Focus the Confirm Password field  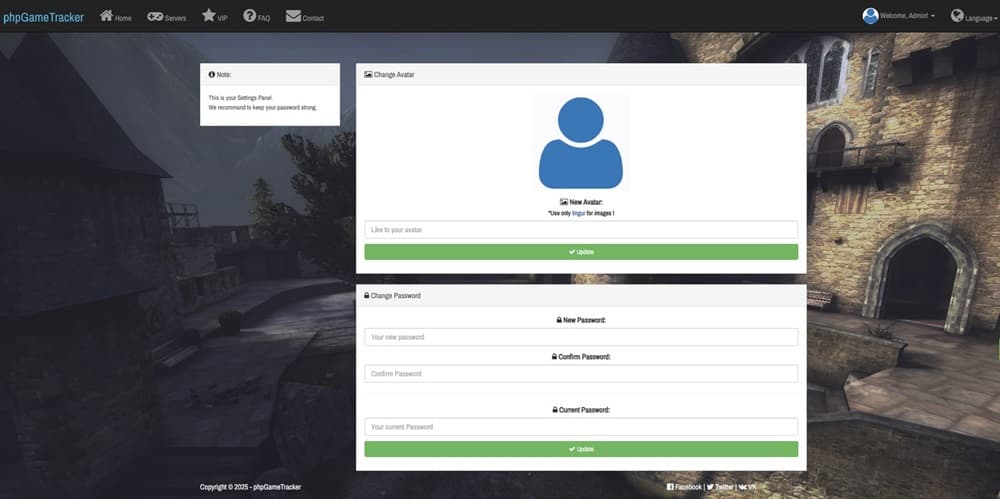(x=581, y=374)
